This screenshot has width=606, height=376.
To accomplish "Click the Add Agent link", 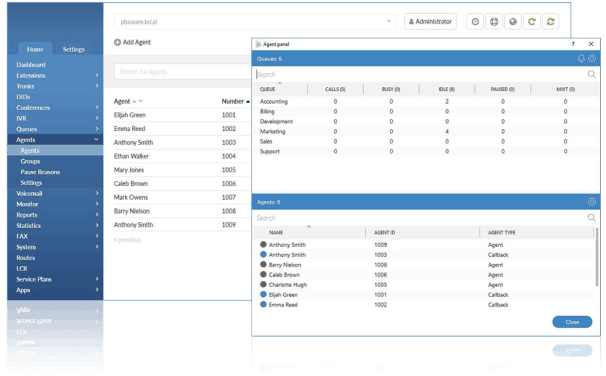I will coord(132,42).
